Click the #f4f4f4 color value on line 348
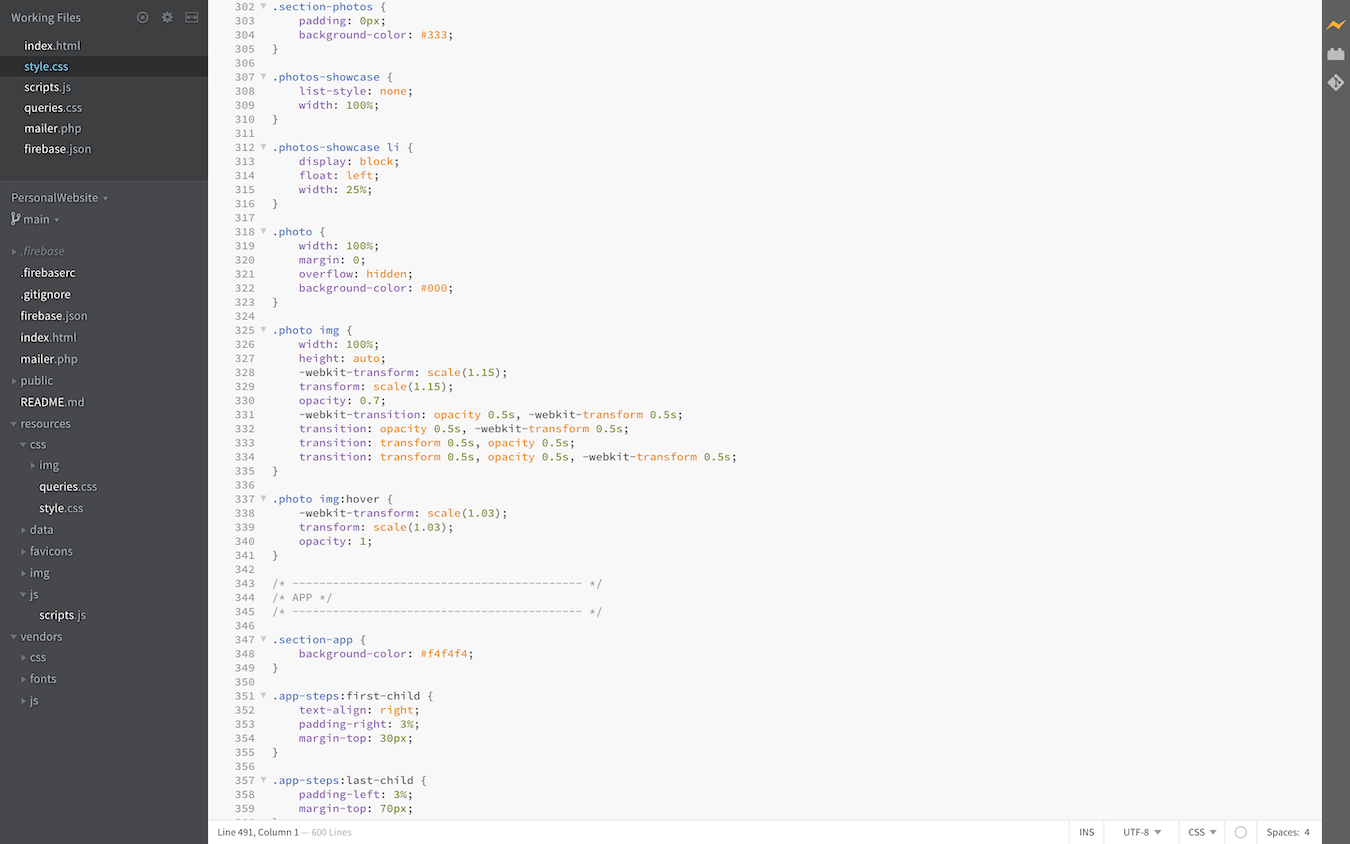The width and height of the screenshot is (1350, 844). 443,654
